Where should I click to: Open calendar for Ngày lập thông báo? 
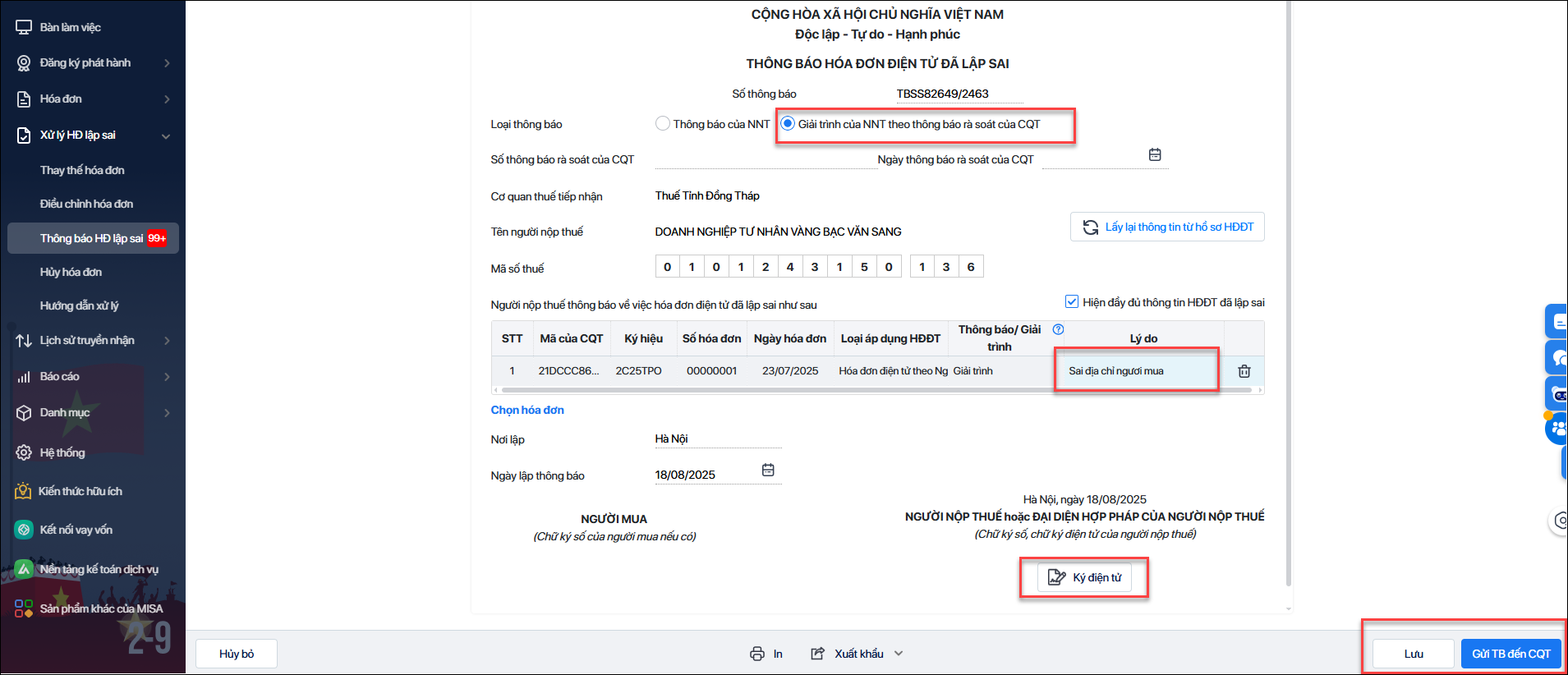[x=768, y=470]
